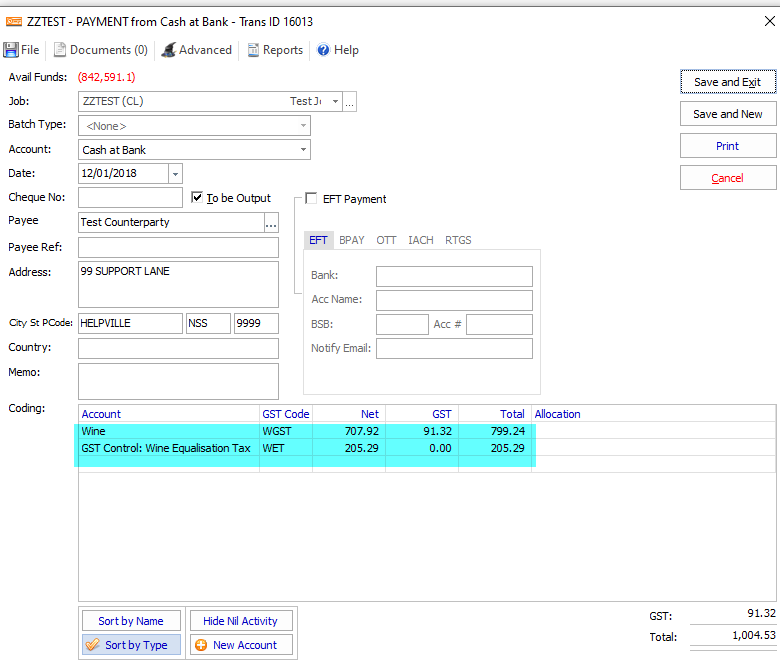Open the Account dropdown list
Screen dimensions: 780x660
pos(303,150)
